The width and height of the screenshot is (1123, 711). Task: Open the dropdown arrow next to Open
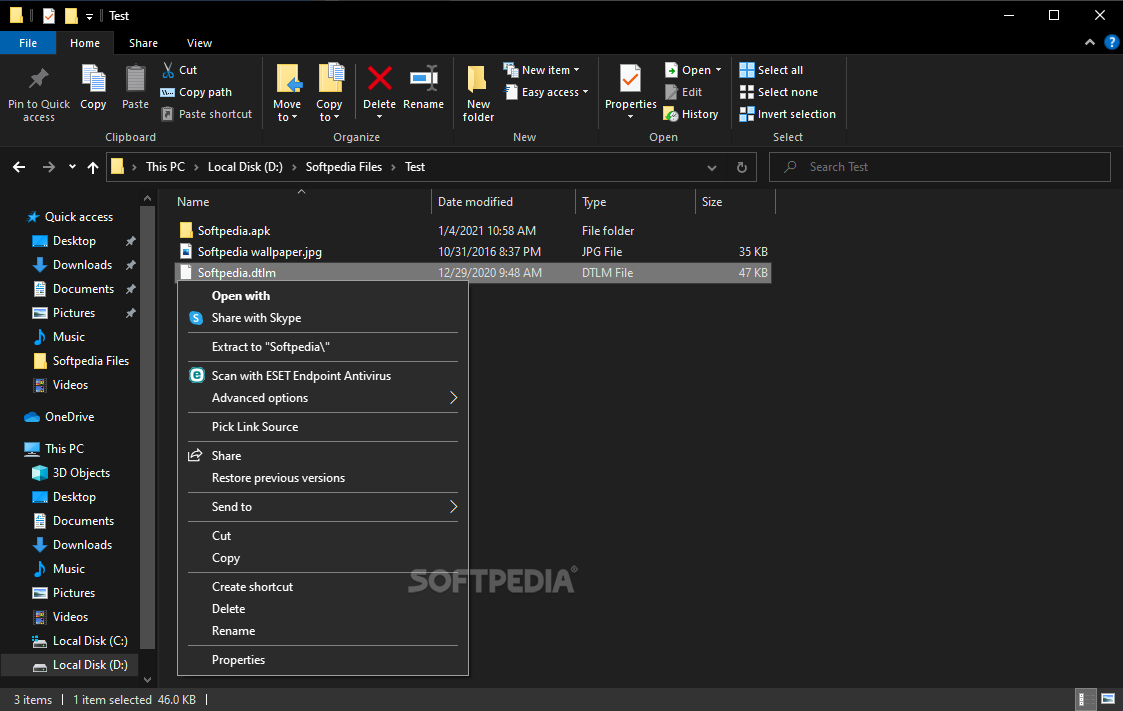(718, 69)
